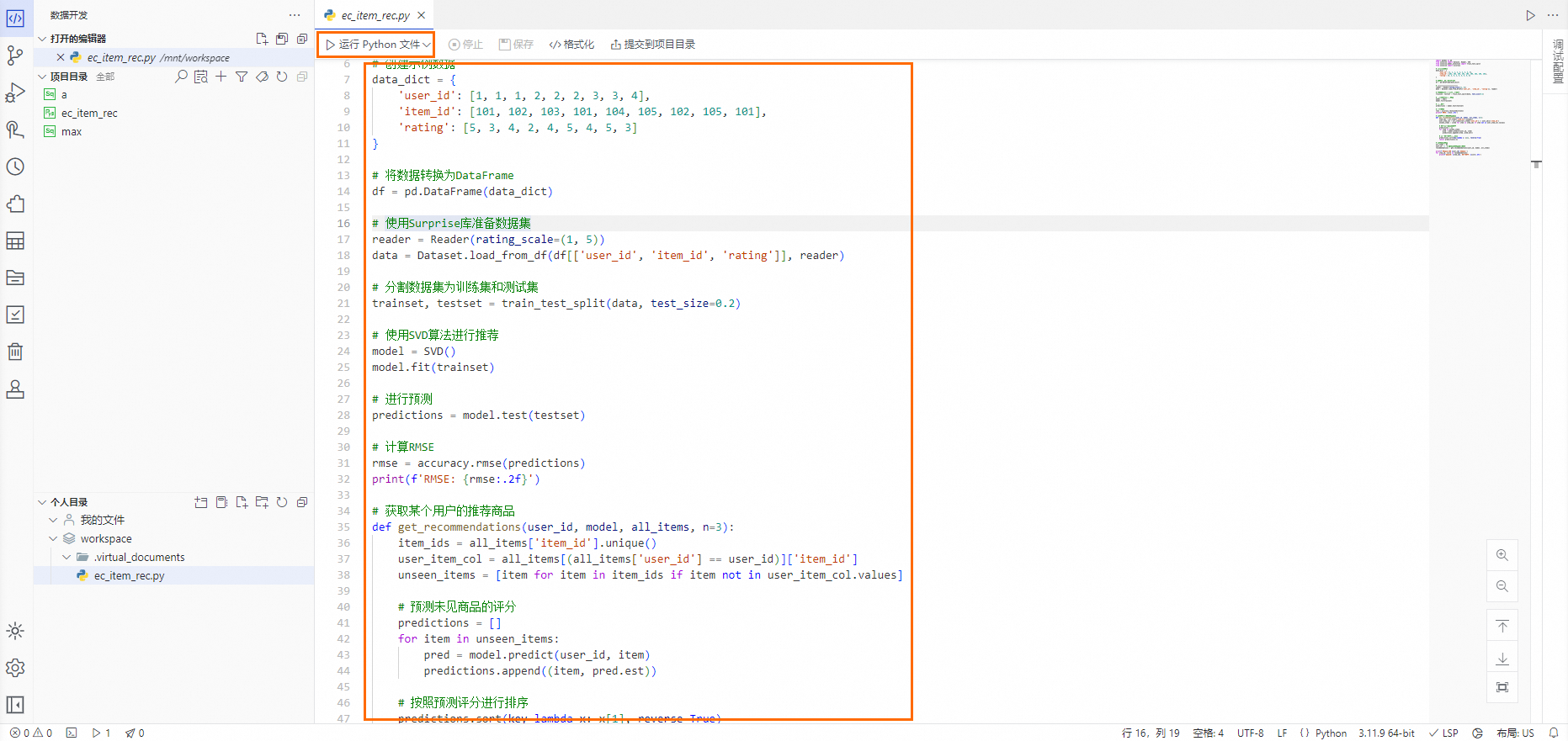Click the 停止 button
The image size is (1568, 741).
pos(466,45)
